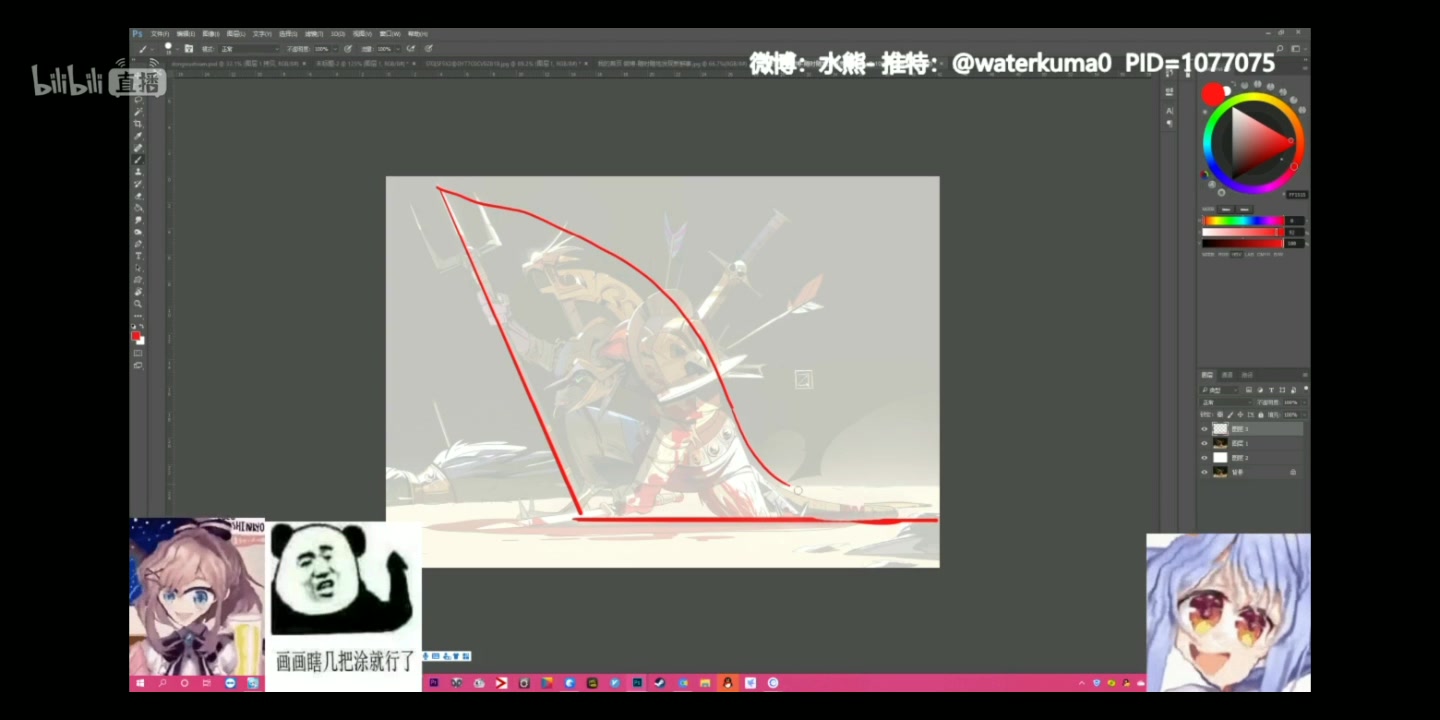Select the Gradient tool
The width and height of the screenshot is (1440, 720).
(138, 207)
